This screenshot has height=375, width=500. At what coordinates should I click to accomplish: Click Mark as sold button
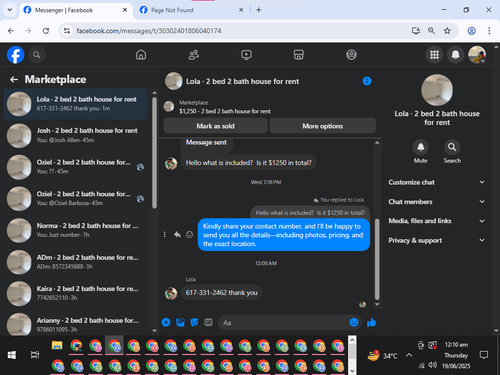click(x=215, y=126)
